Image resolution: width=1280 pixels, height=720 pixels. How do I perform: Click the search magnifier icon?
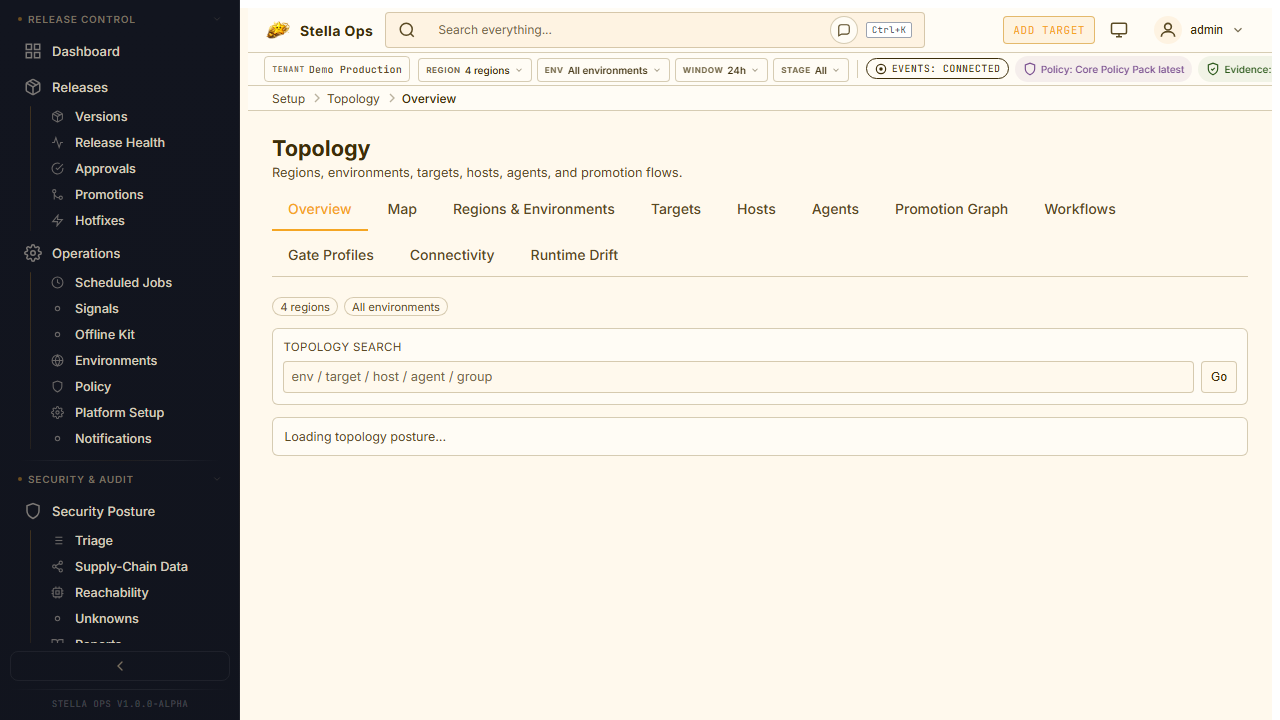pos(407,30)
